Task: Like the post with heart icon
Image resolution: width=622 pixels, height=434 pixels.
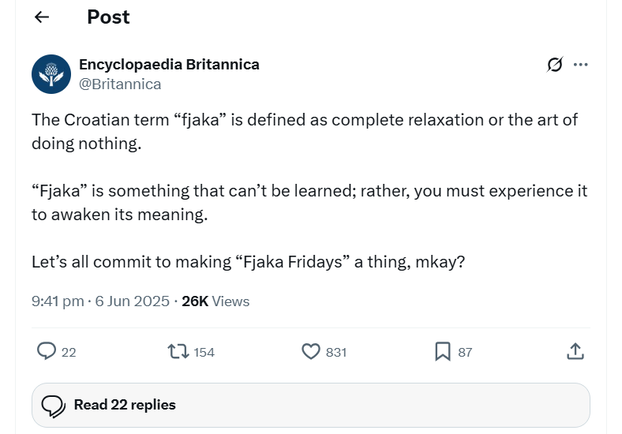Action: [x=311, y=351]
